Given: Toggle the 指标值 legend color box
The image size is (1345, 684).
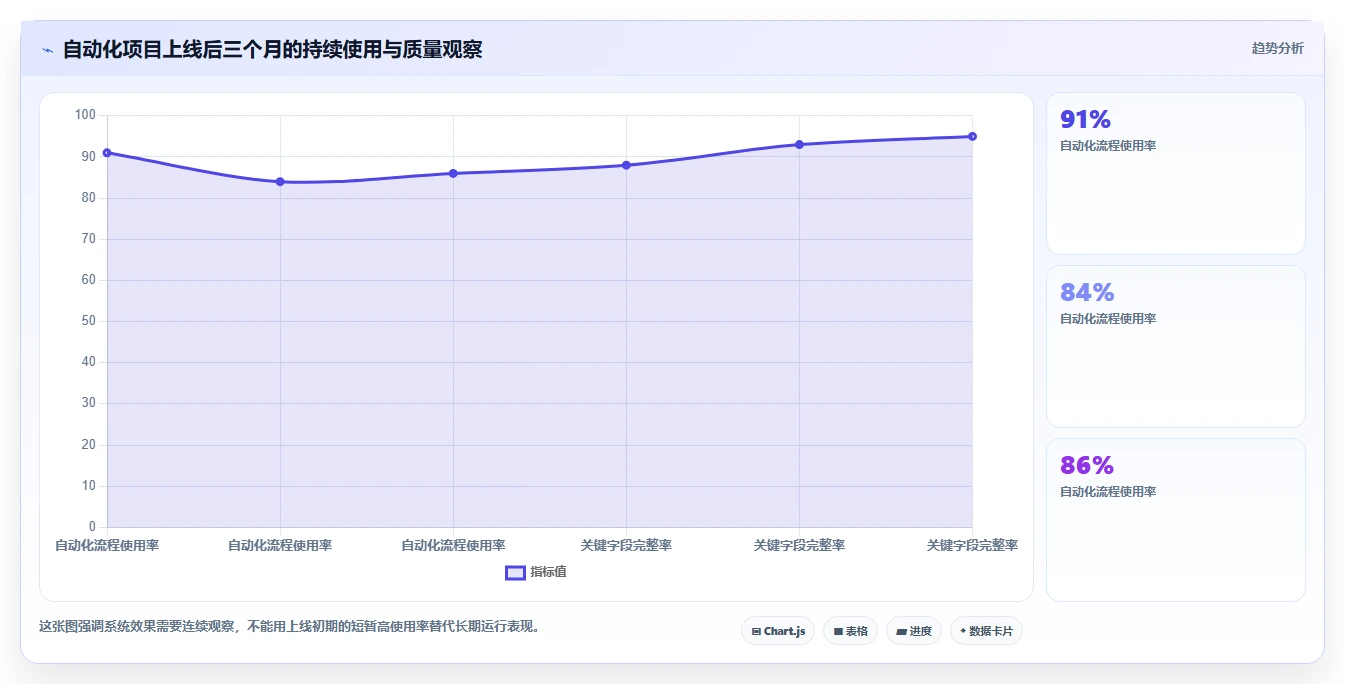Looking at the screenshot, I should tap(515, 573).
